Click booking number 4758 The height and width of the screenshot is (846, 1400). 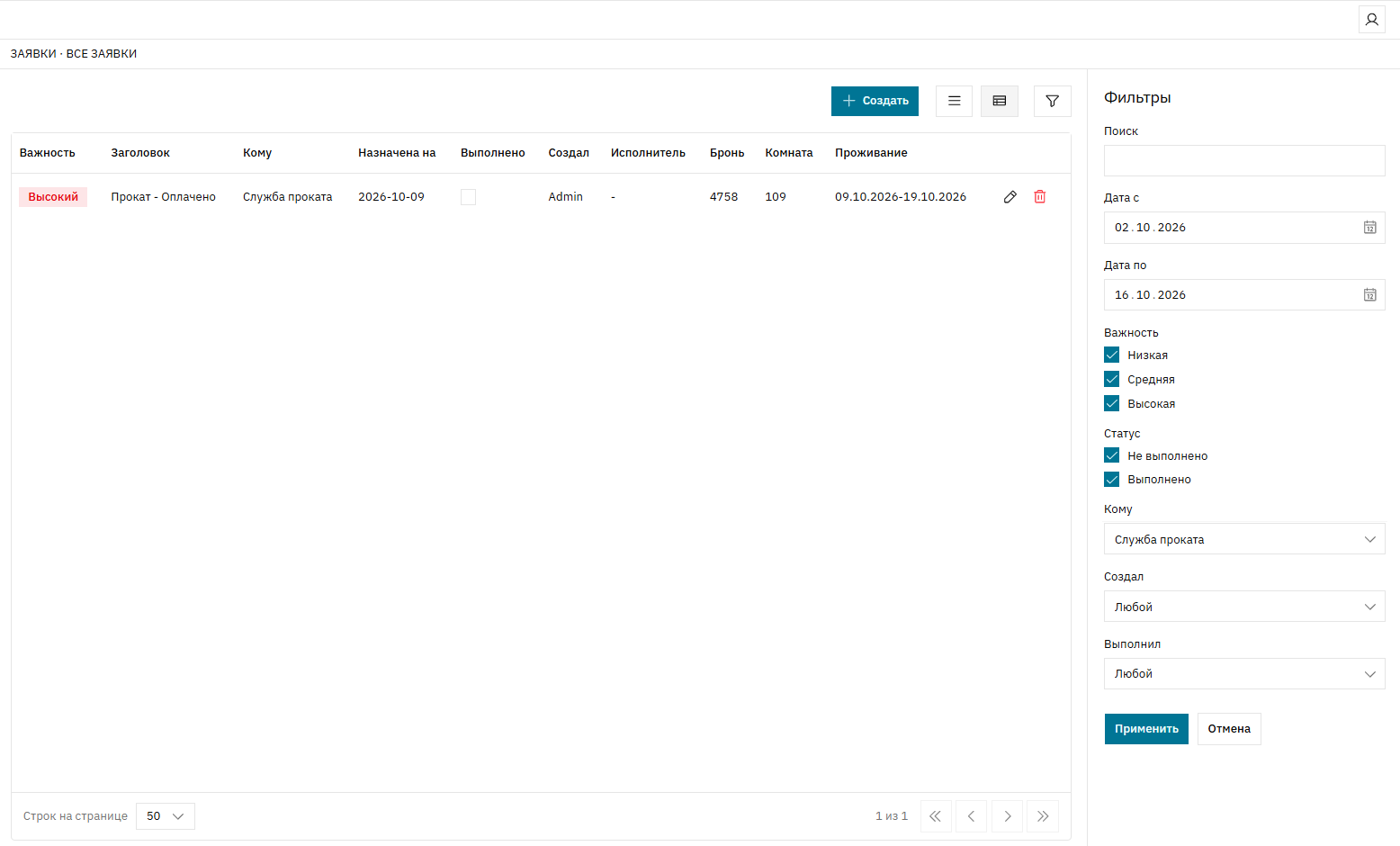click(723, 197)
